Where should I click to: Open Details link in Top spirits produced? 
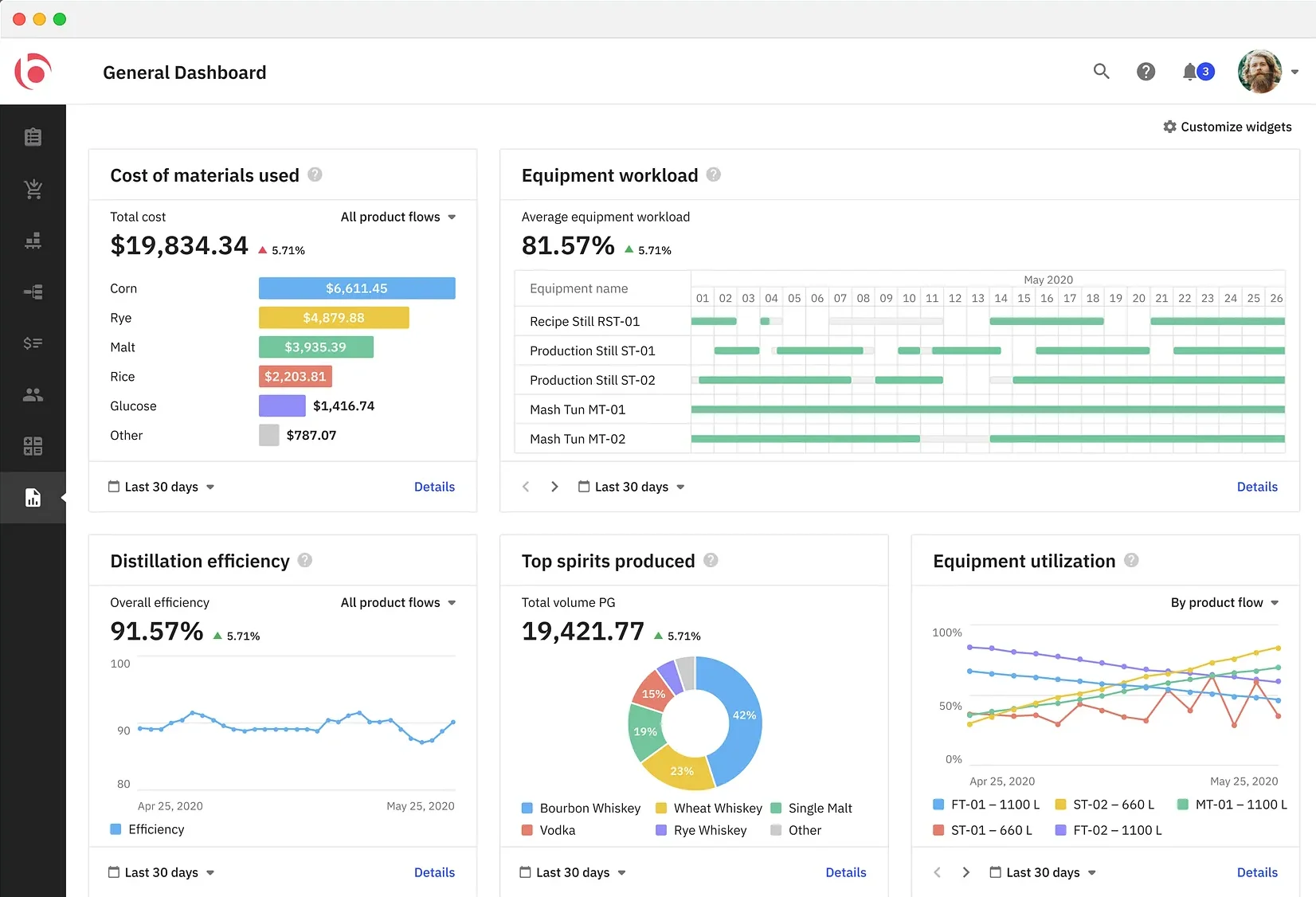click(x=845, y=872)
